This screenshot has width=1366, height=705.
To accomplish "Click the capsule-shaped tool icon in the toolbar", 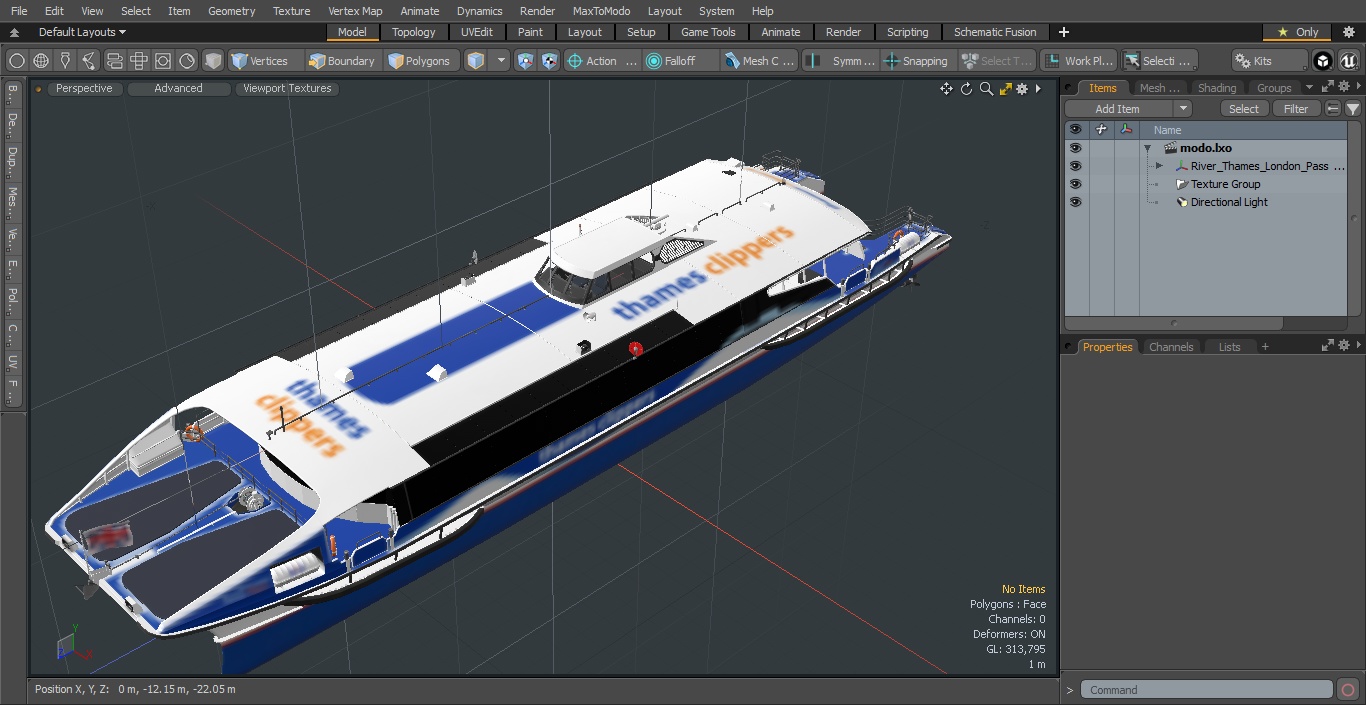I will click(114, 61).
